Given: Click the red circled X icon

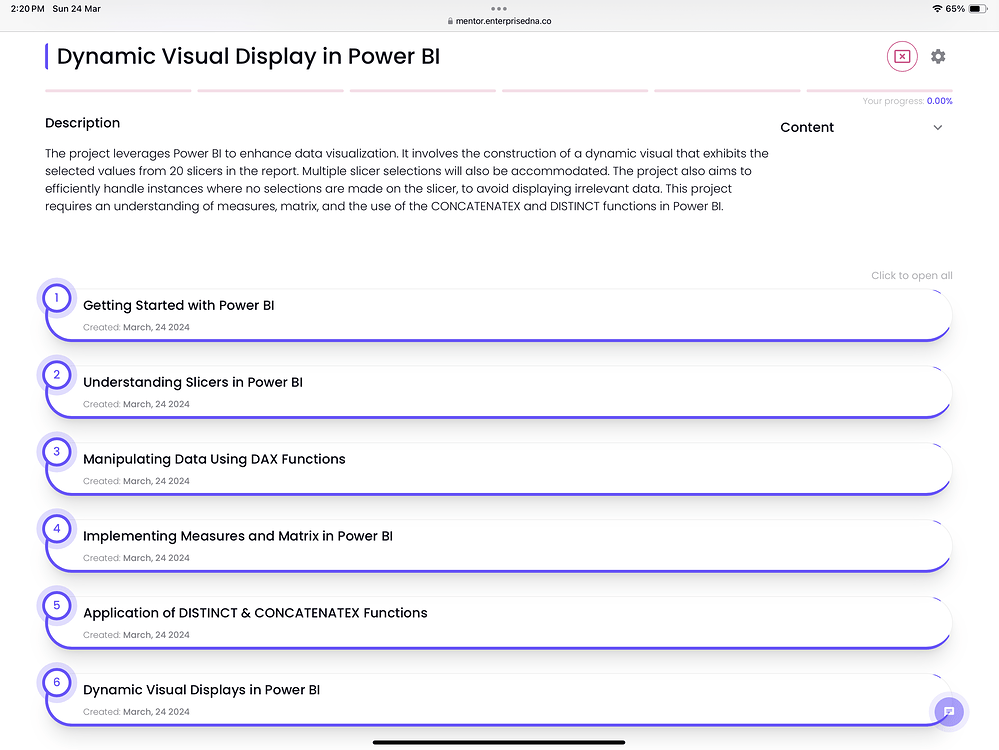Looking at the screenshot, I should (902, 56).
